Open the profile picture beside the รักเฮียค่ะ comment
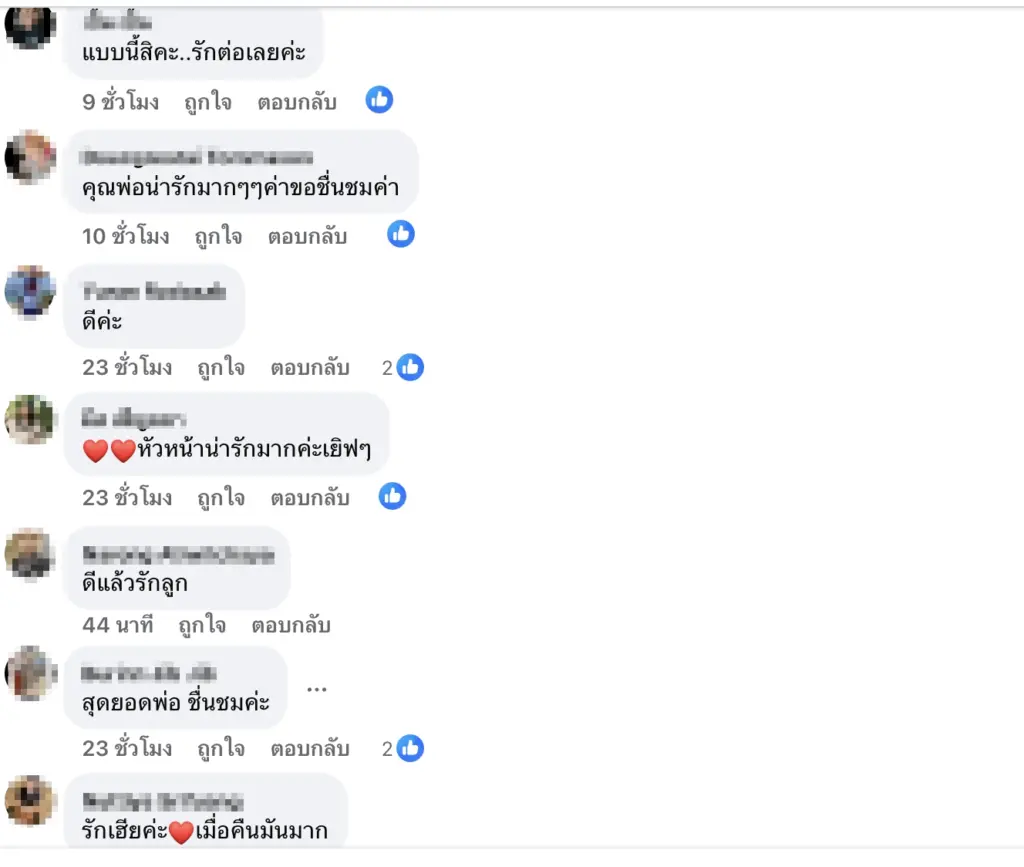1024x867 pixels. [30, 800]
